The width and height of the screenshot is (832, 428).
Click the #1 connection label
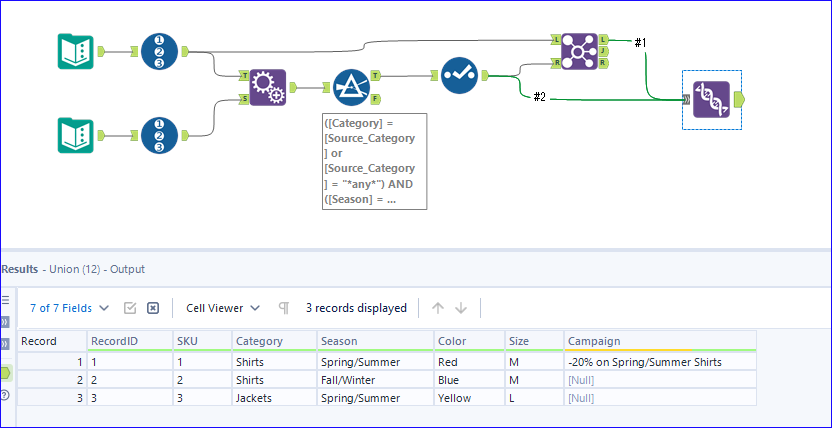(x=640, y=43)
